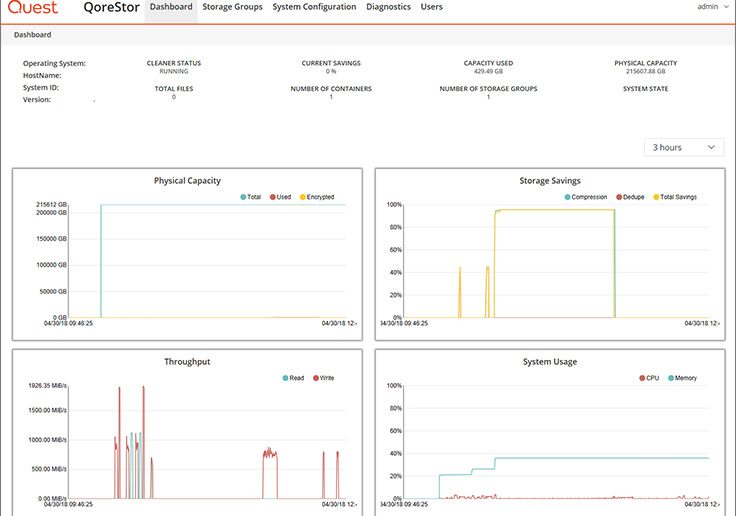Click the QoreStor product name
Viewport: 736px width, 516px height.
coord(111,8)
